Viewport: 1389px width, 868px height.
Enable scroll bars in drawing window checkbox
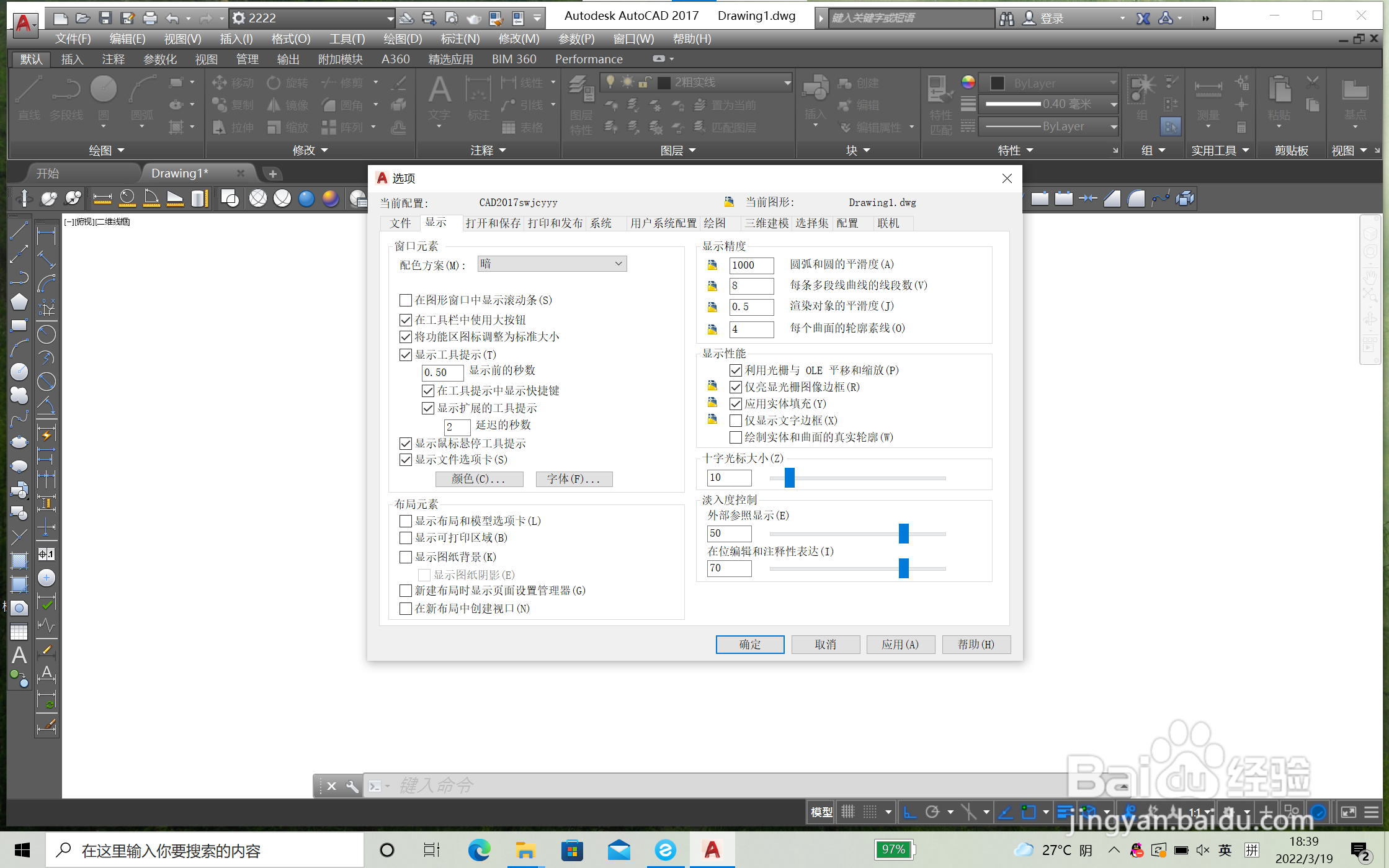(x=406, y=300)
